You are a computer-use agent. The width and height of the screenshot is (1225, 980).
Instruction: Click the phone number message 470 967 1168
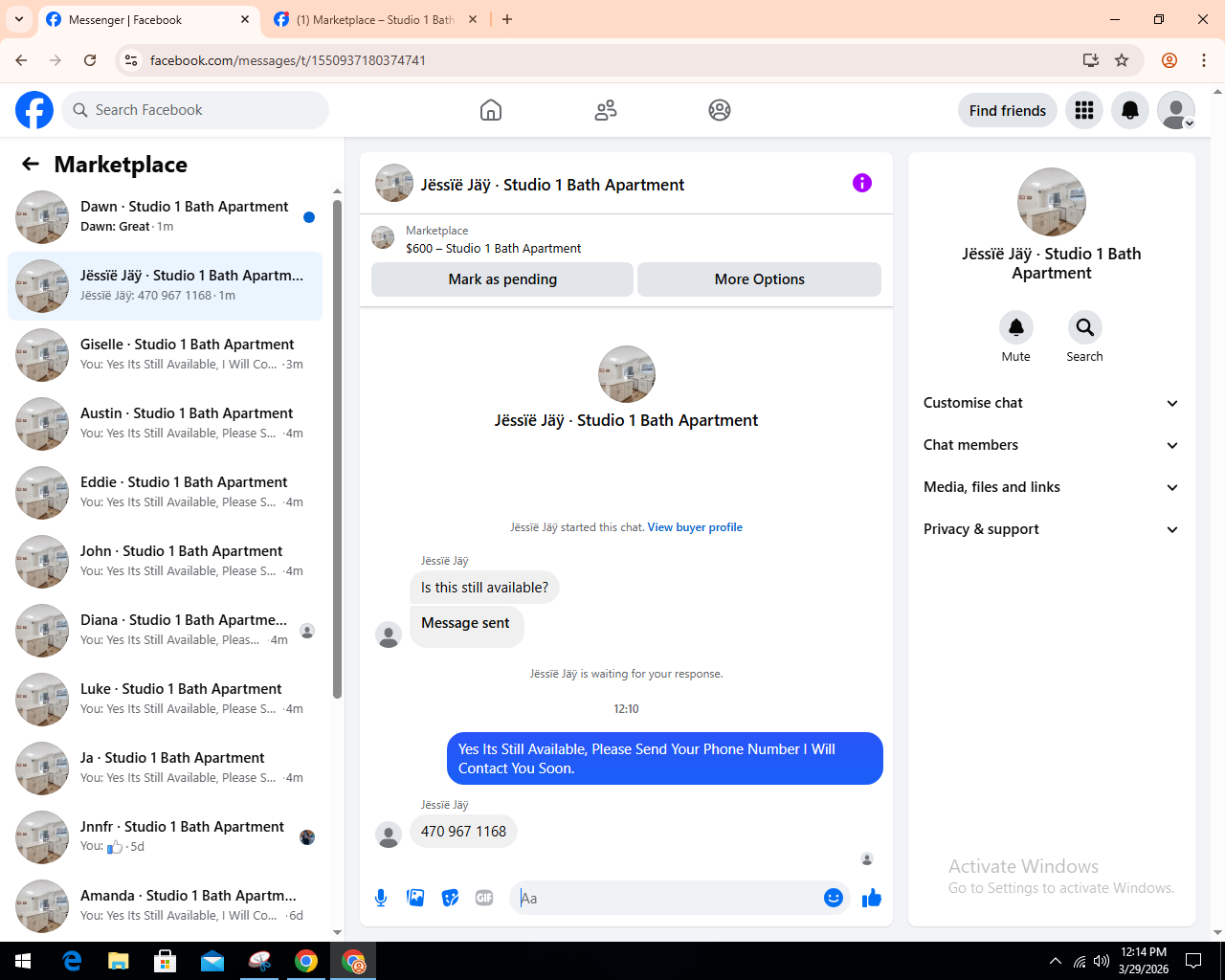(463, 832)
